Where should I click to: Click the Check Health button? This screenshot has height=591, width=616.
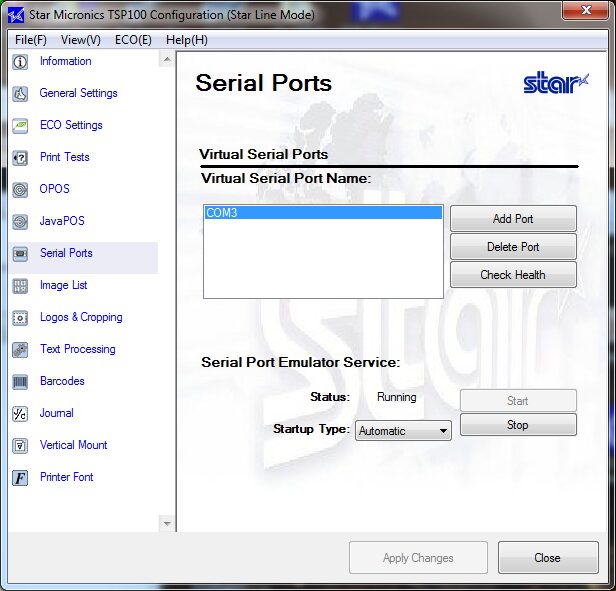[513, 275]
